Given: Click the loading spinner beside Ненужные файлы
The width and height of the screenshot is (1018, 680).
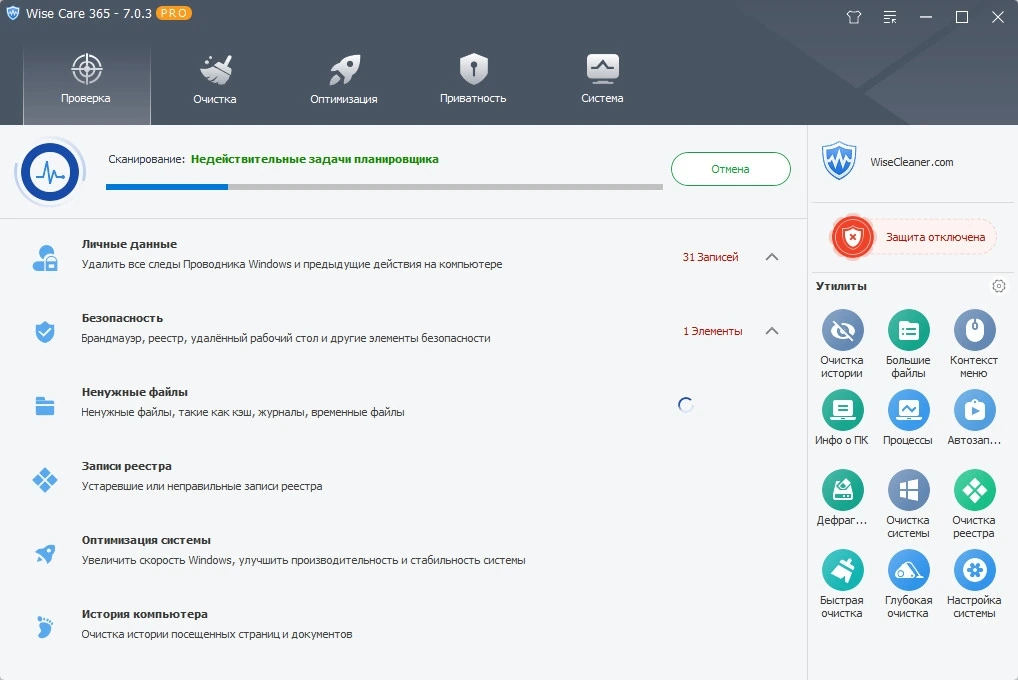Looking at the screenshot, I should [686, 405].
